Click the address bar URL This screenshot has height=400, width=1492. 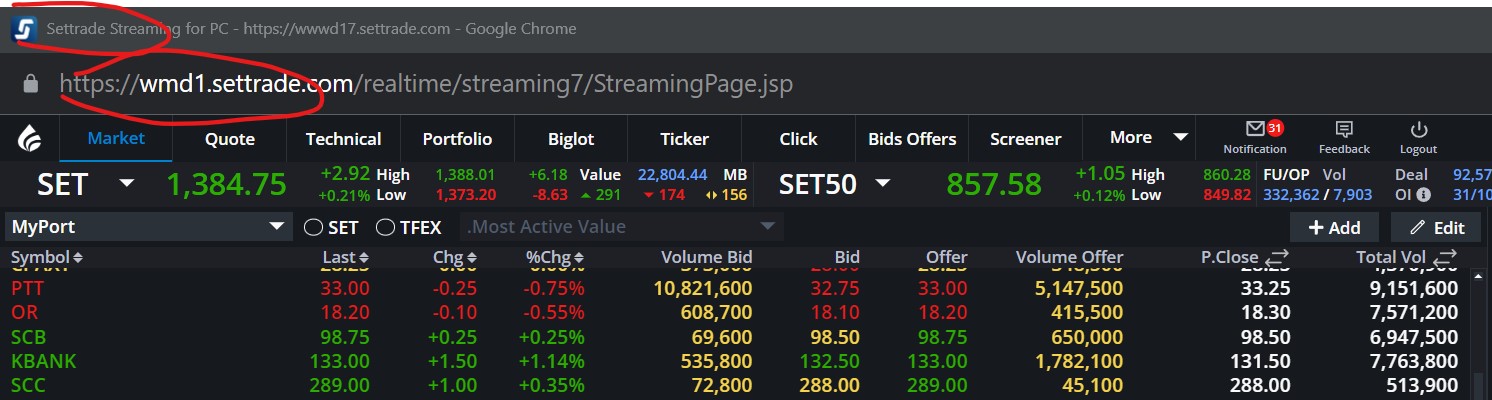[426, 84]
